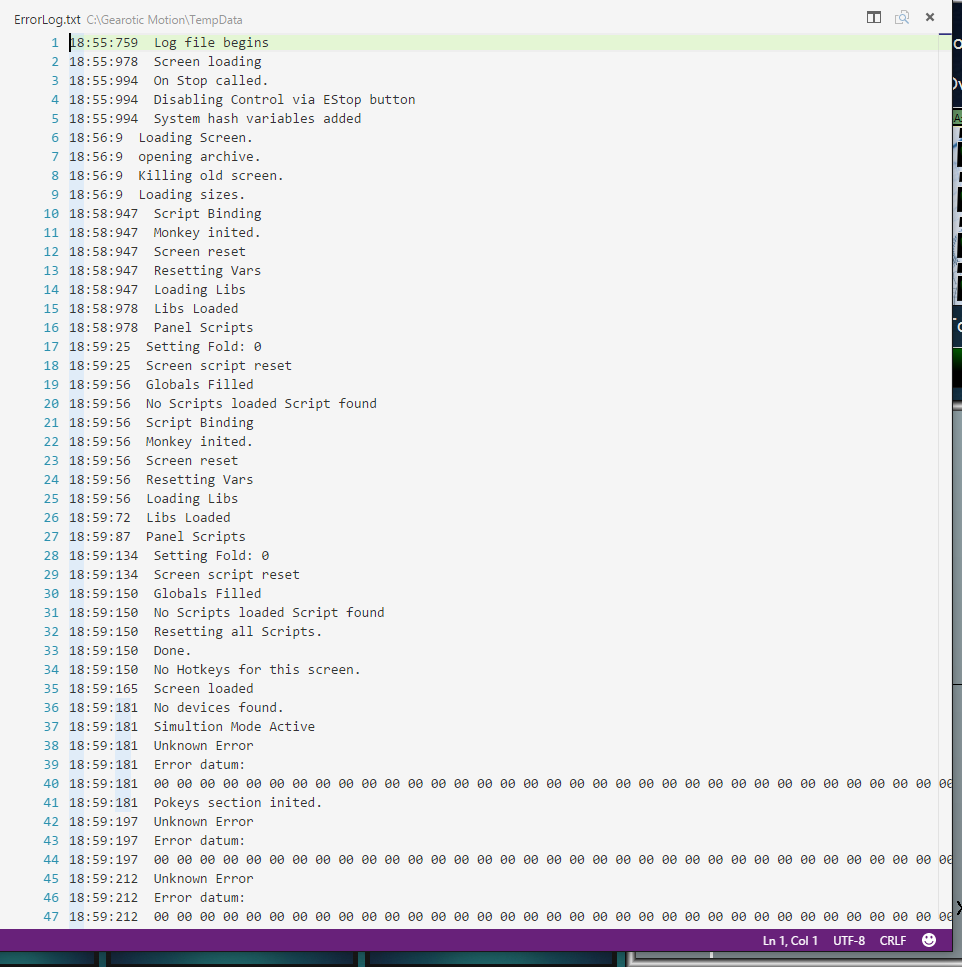Change the UTF-8 encoding selector
The image size is (962, 967).
tap(849, 941)
